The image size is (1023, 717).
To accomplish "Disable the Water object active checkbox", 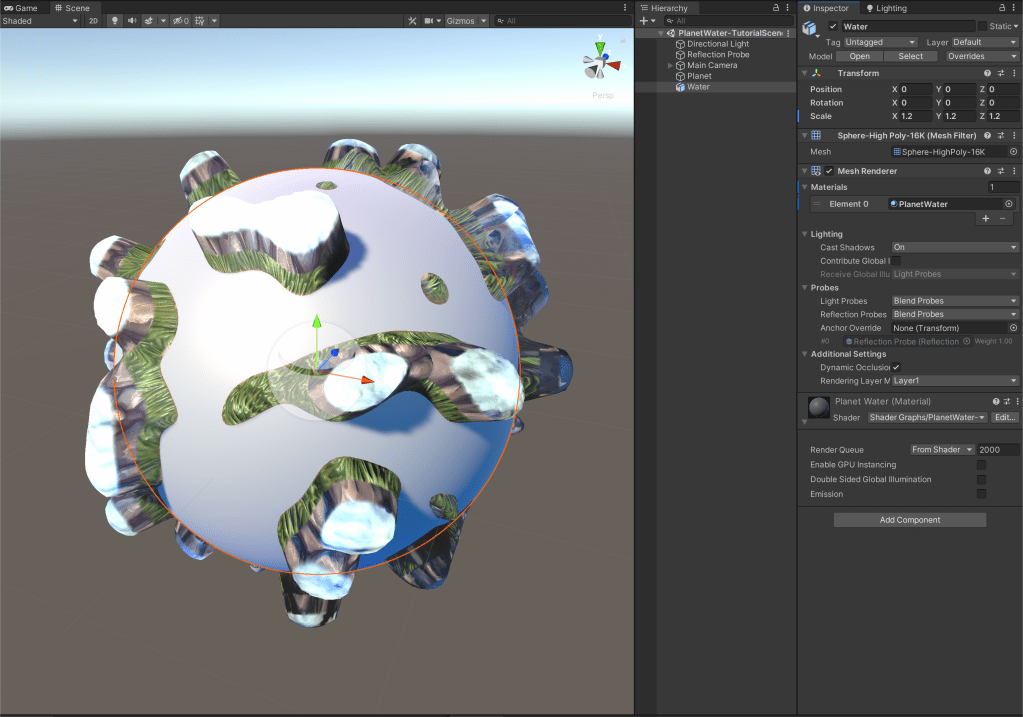I will coord(833,26).
